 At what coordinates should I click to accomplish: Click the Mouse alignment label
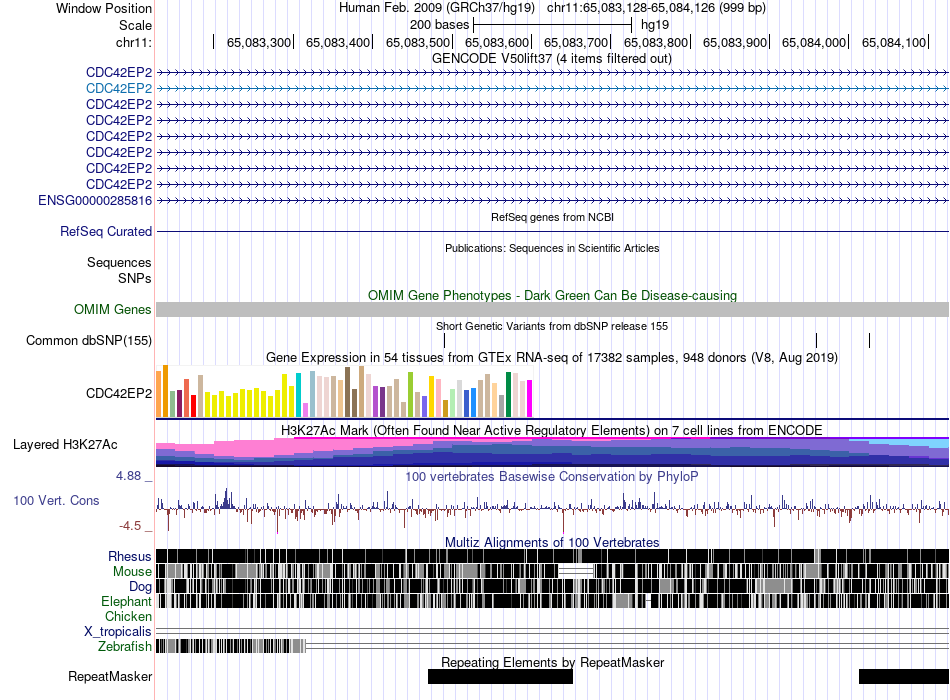pos(132,572)
